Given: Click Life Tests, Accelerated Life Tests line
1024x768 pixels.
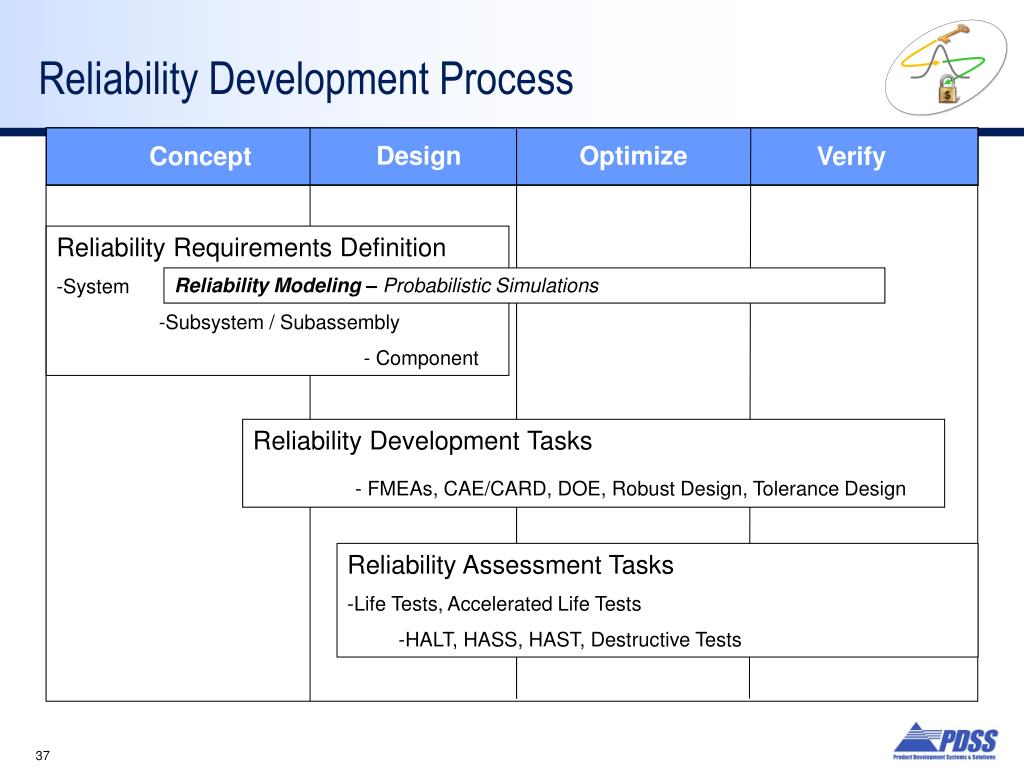Looking at the screenshot, I should tap(494, 604).
